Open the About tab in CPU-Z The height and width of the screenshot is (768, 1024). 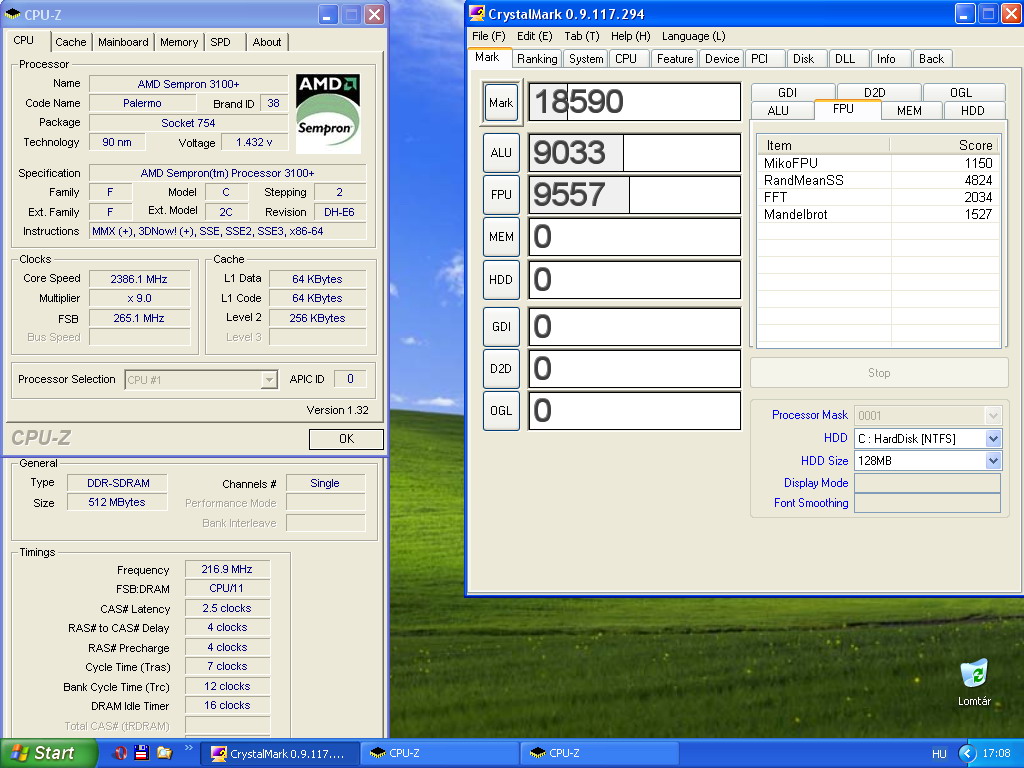tap(267, 42)
